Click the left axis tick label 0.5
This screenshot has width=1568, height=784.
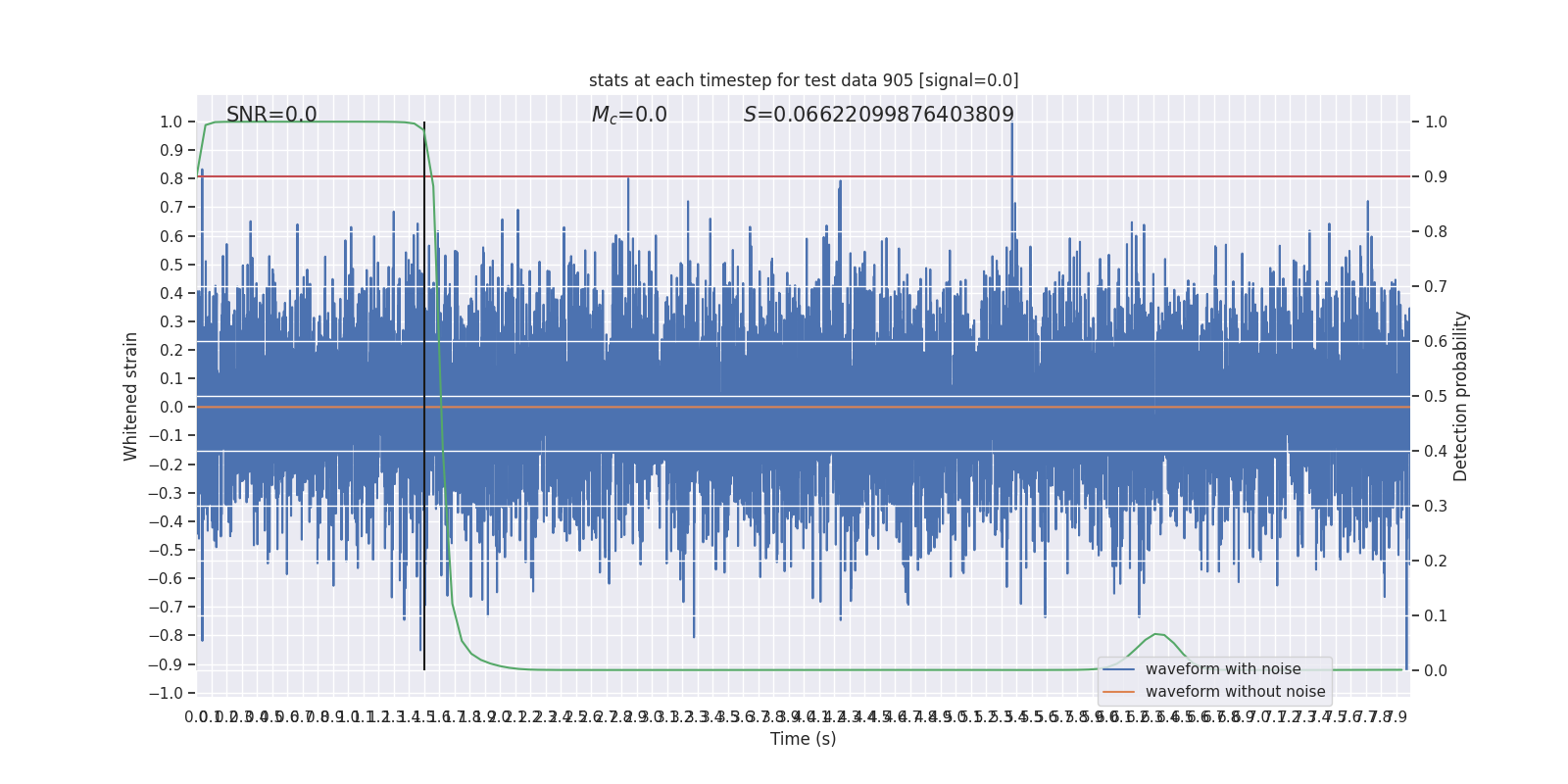coord(171,265)
